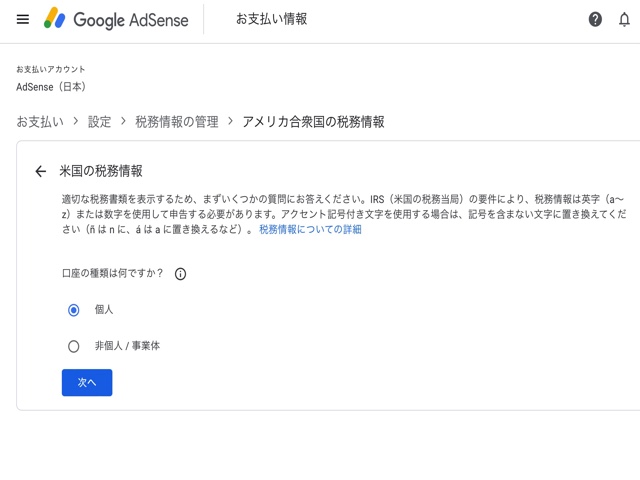The width and height of the screenshot is (640, 480).
Task: Click the chevron after the 設定 breadcrumb
Action: click(x=123, y=122)
